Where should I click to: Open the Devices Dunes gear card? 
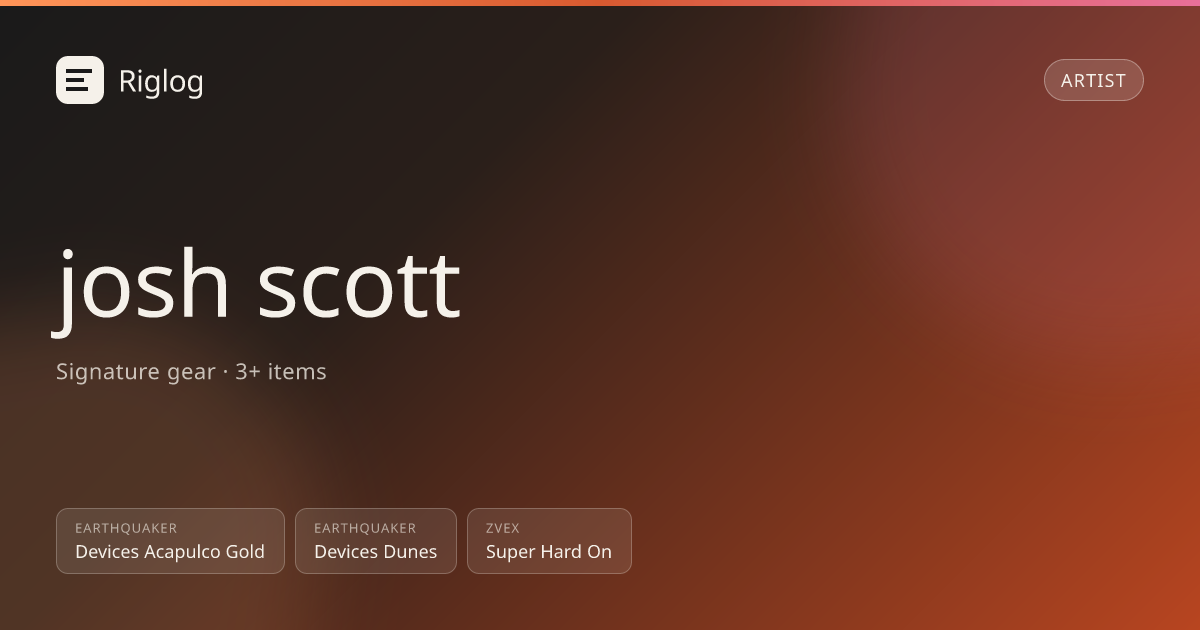pyautogui.click(x=376, y=541)
